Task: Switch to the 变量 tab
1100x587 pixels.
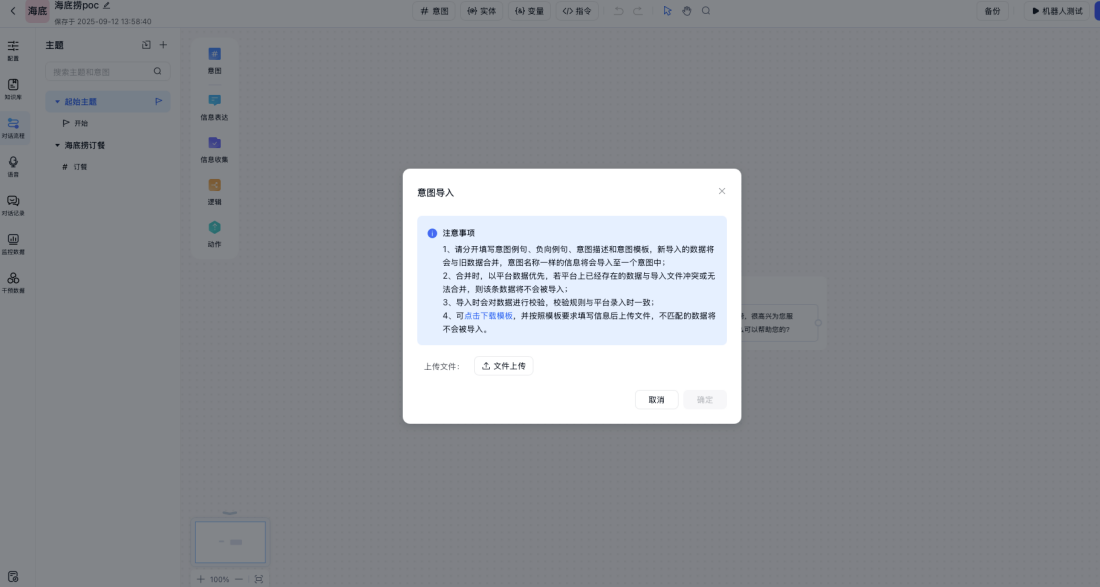Action: click(528, 11)
